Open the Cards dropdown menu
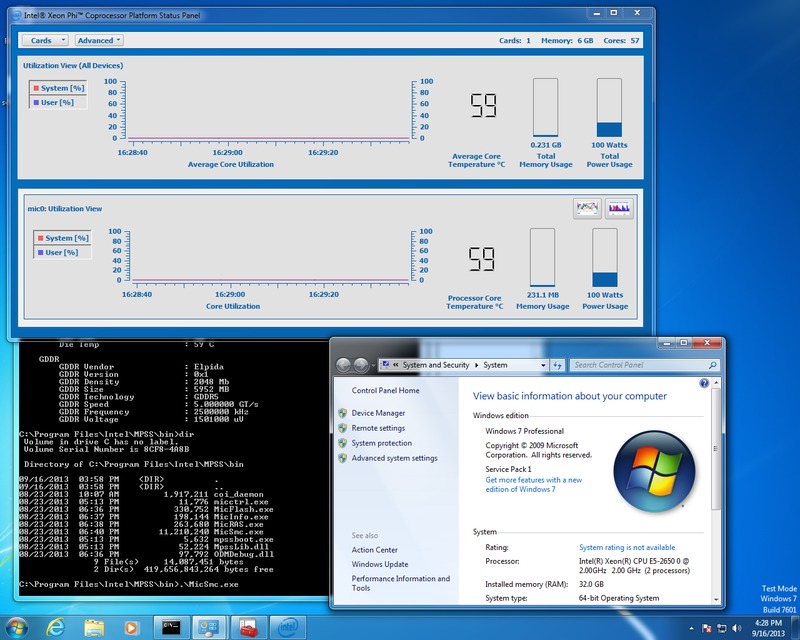800x640 pixels. 44,40
